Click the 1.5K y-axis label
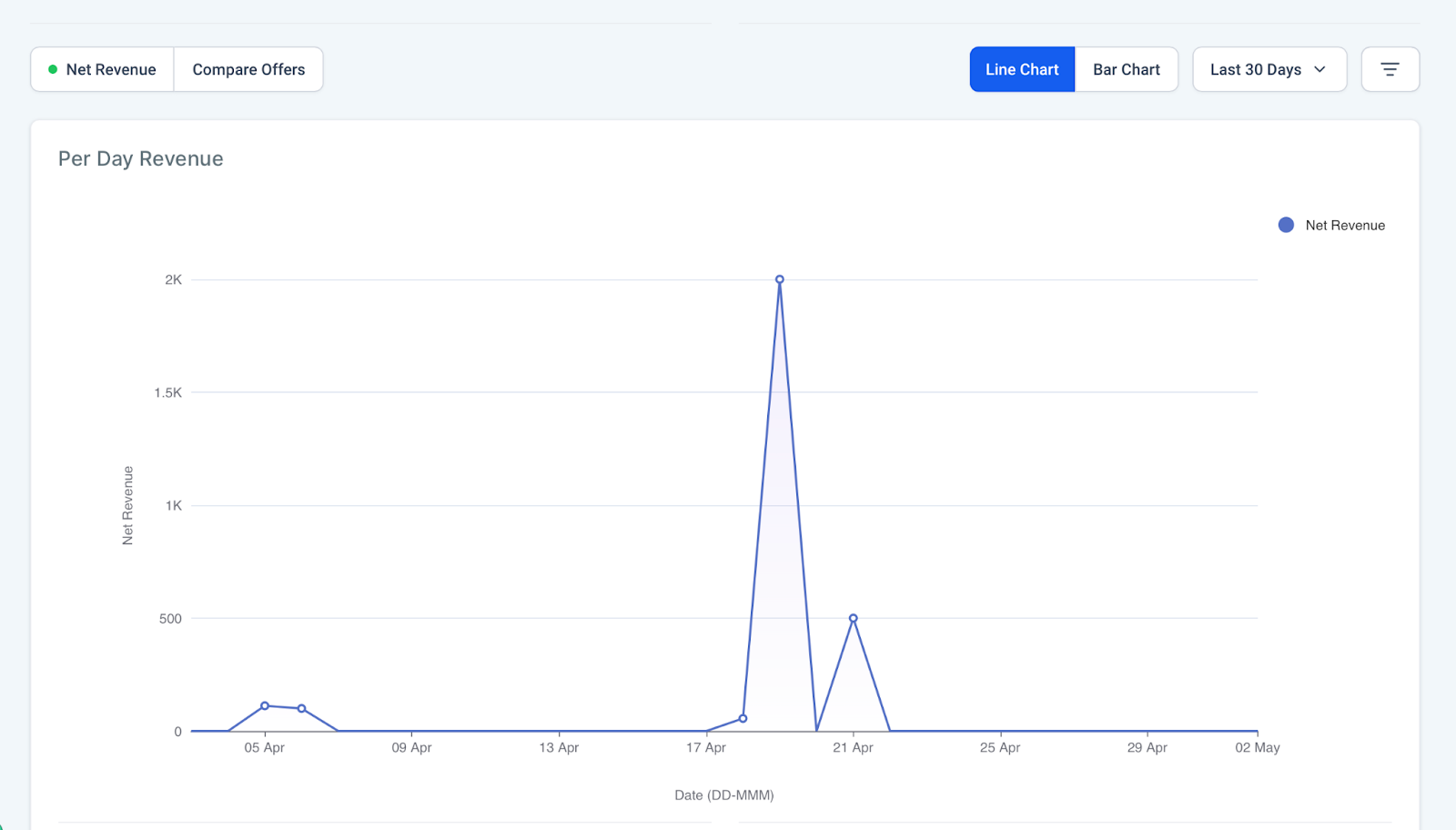The height and width of the screenshot is (830, 1456). tap(167, 392)
